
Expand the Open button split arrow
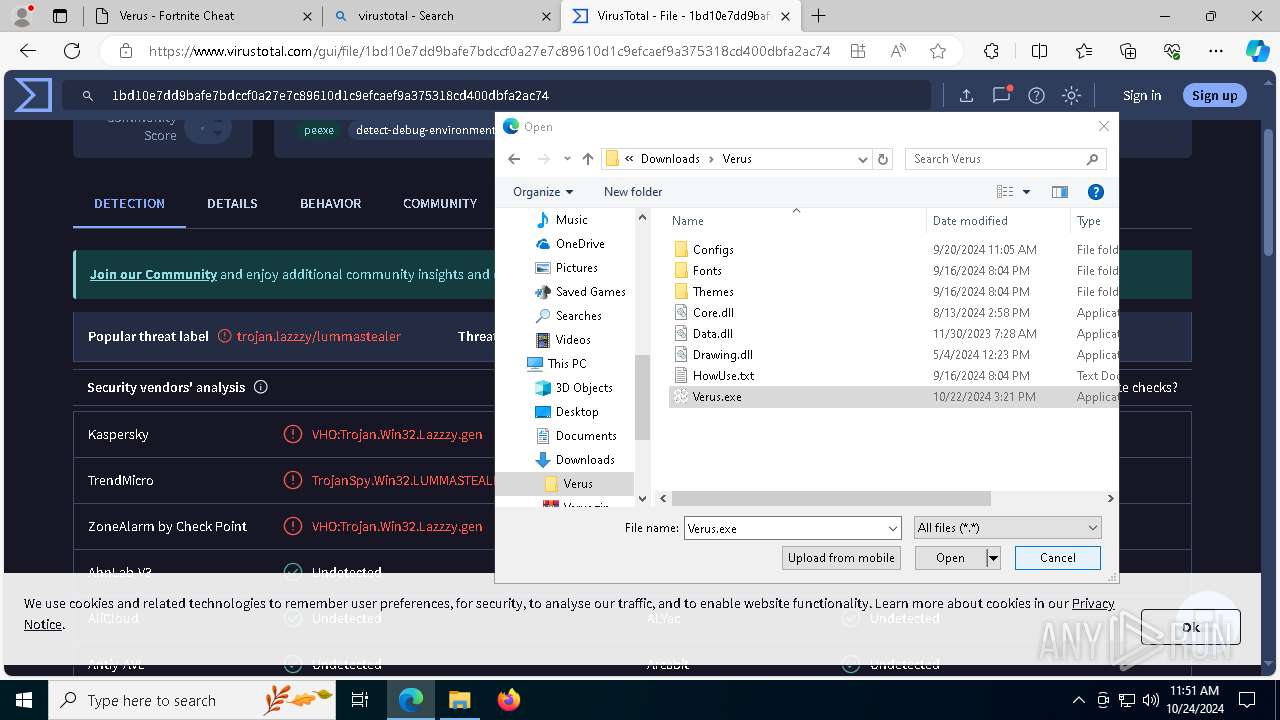(x=993, y=558)
